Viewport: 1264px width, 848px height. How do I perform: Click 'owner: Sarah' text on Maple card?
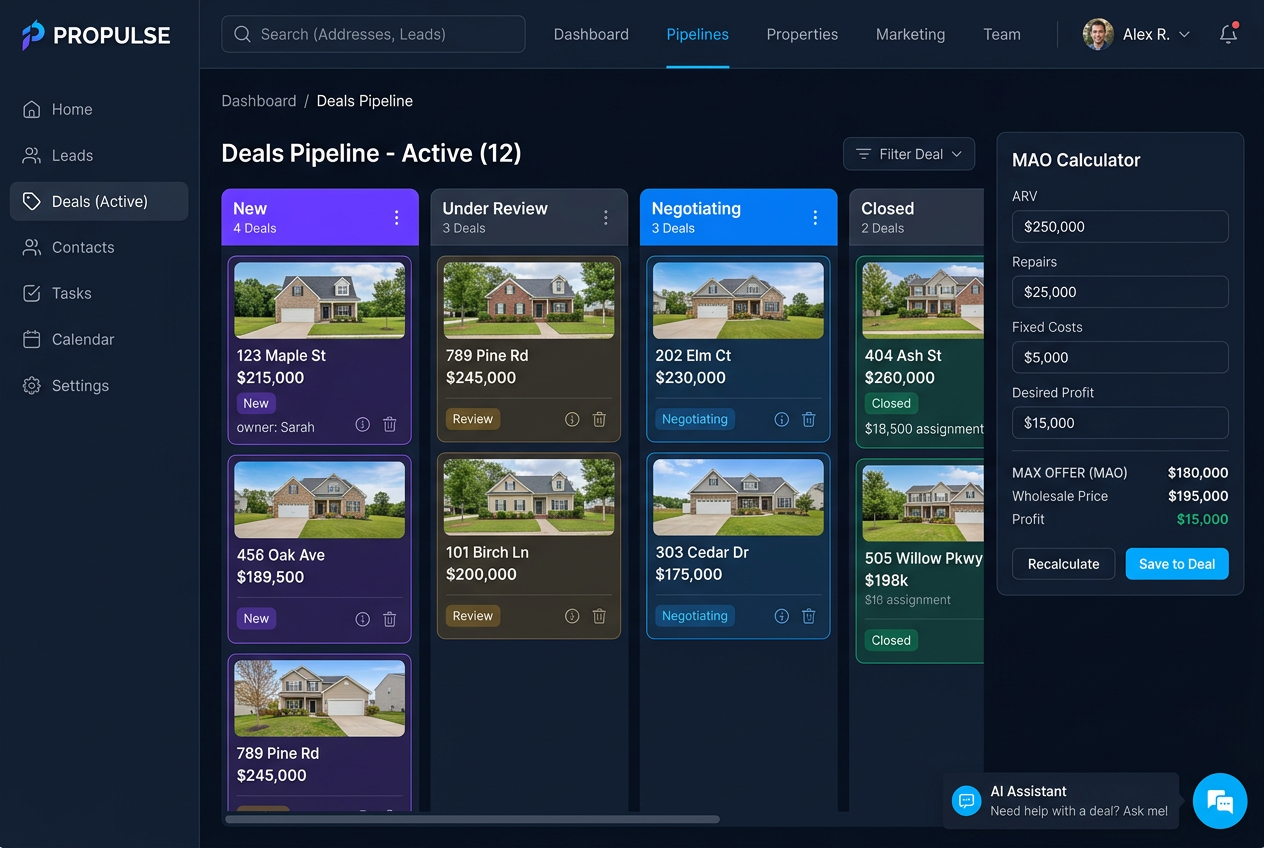(x=276, y=427)
